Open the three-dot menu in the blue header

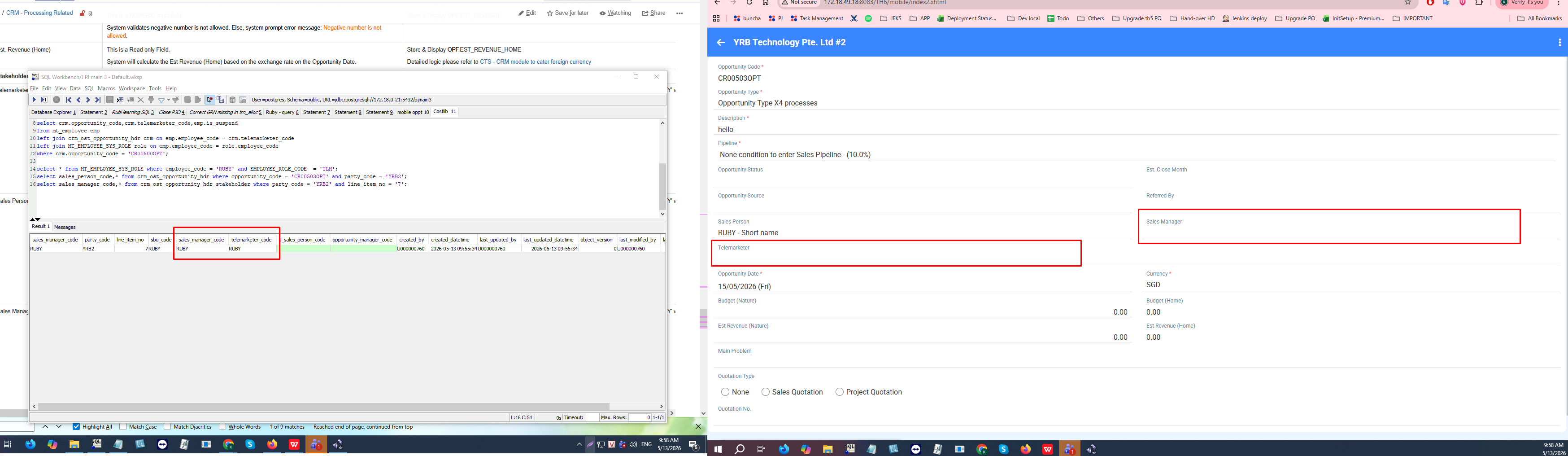tap(1559, 43)
